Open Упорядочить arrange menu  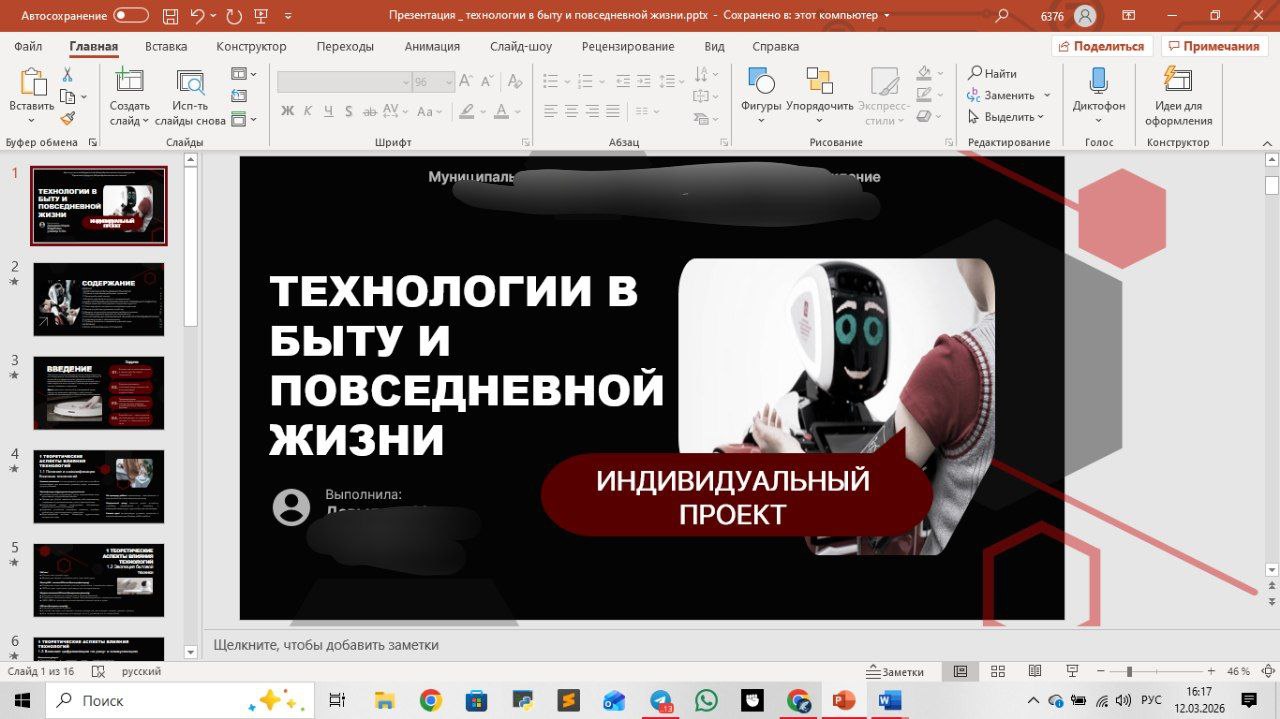pos(819,97)
